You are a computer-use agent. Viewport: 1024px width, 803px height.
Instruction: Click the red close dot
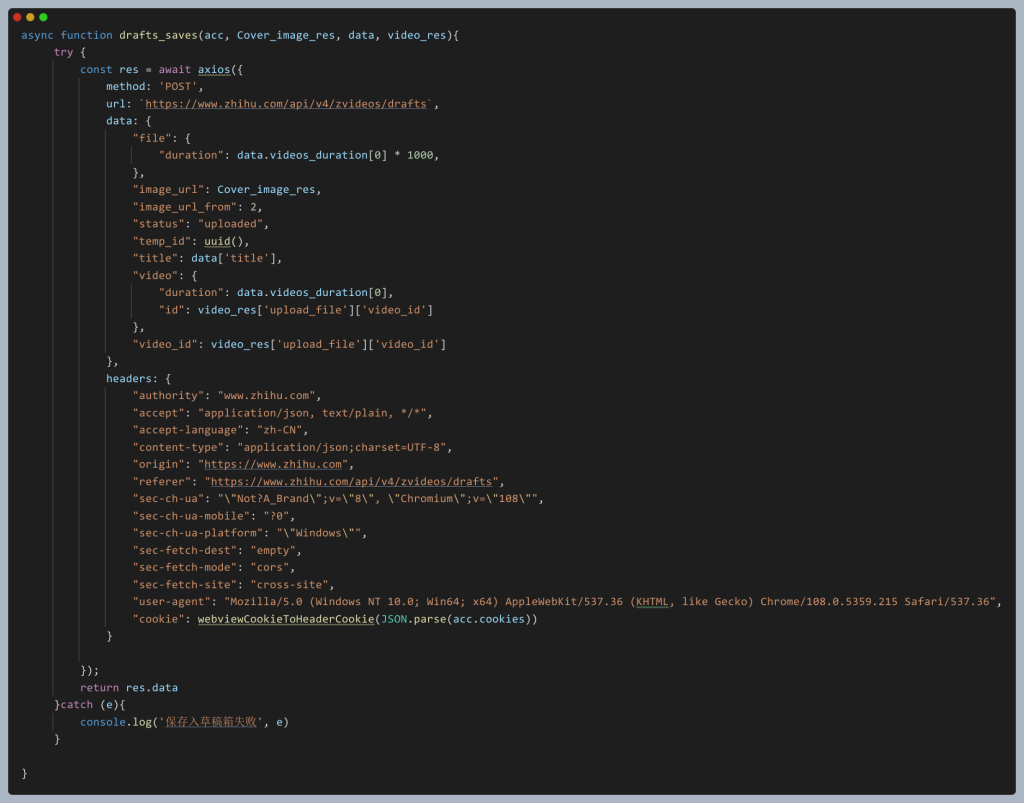(17, 17)
